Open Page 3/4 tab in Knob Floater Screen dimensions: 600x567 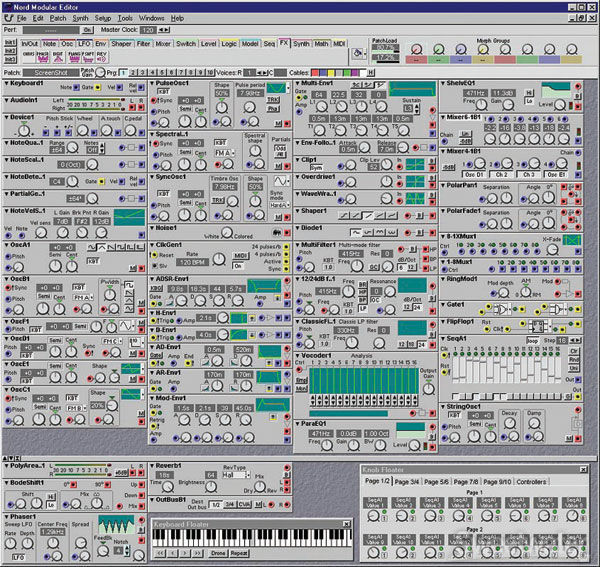[406, 482]
